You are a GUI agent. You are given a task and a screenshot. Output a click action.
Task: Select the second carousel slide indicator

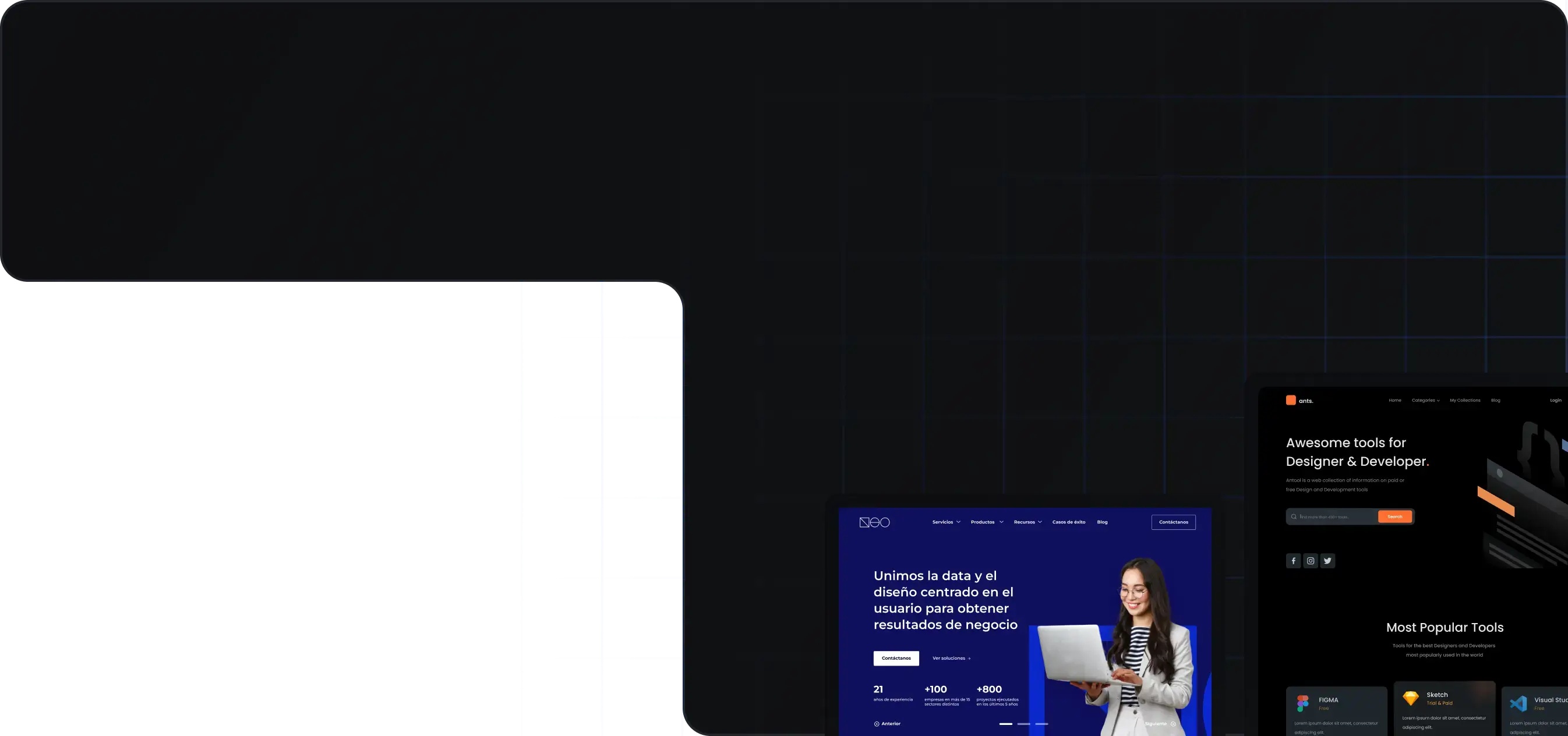(1024, 724)
